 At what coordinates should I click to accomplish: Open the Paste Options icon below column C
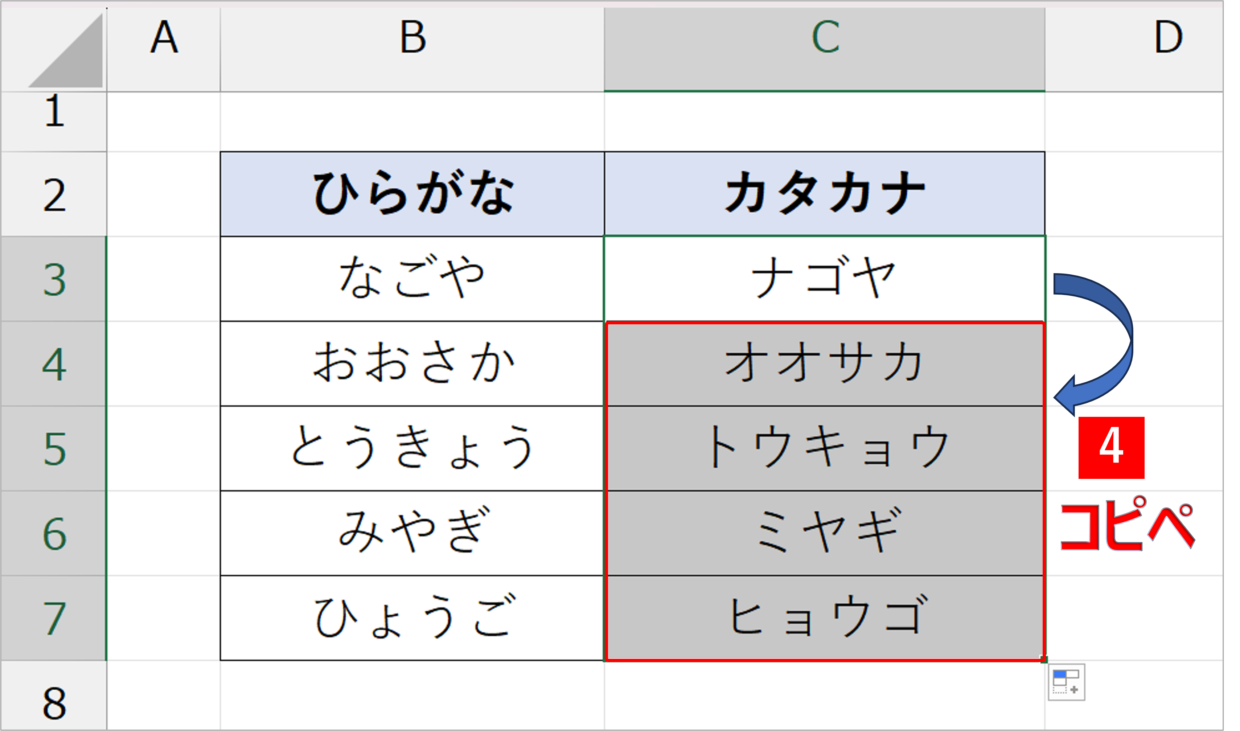(1066, 682)
